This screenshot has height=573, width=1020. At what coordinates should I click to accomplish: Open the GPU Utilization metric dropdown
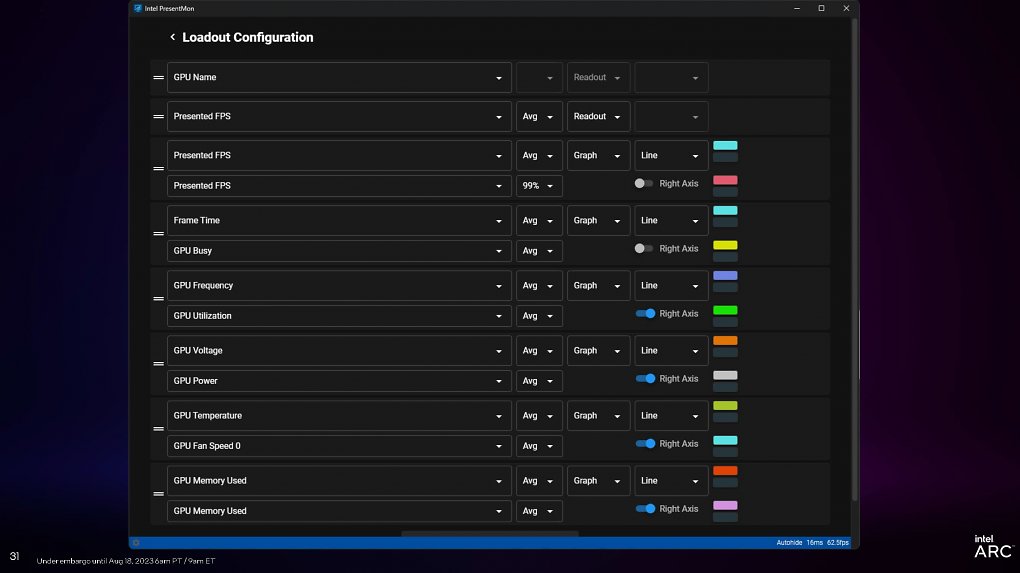(339, 316)
